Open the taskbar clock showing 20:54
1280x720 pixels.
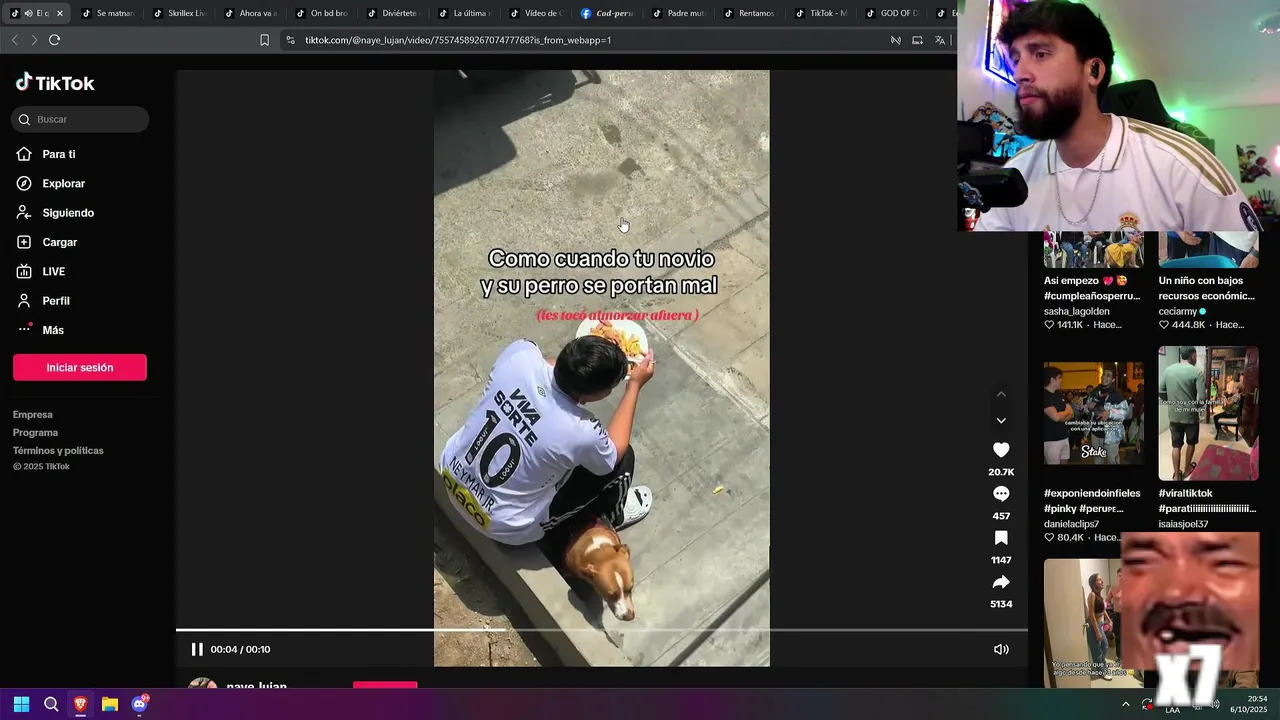coord(1249,704)
